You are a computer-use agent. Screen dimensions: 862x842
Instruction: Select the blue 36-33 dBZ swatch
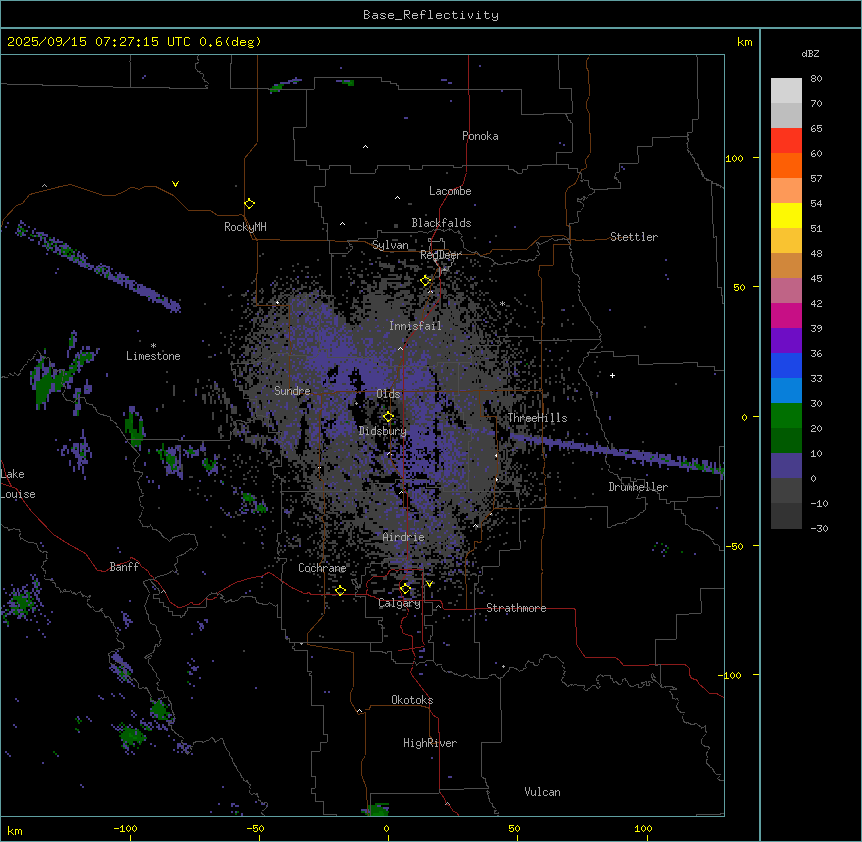[786, 365]
